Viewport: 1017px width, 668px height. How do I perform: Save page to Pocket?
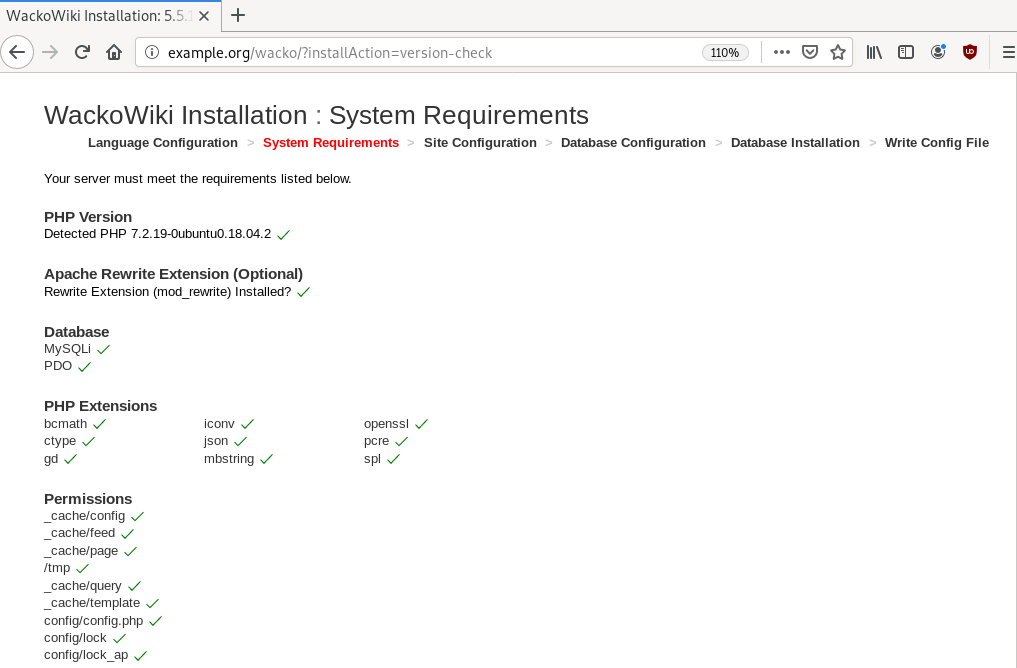point(811,52)
